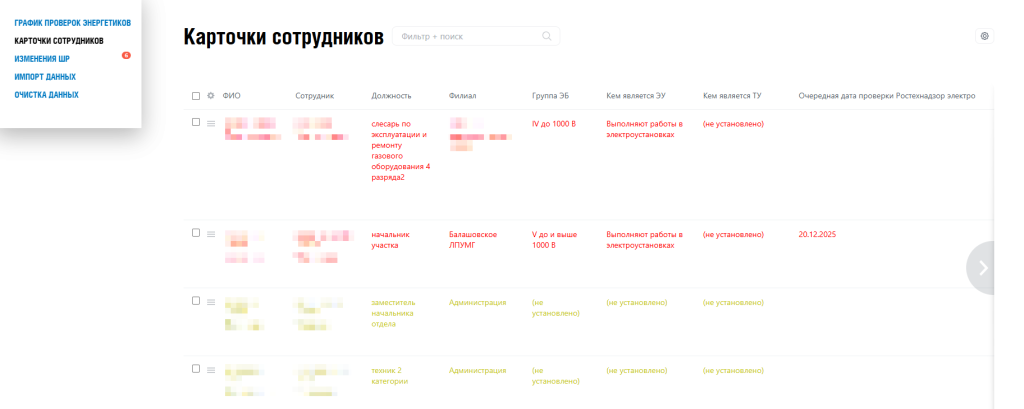Viewport: 1024px width, 409px height.
Task: Sort by Кем является ТУ column header
Action: 732,96
